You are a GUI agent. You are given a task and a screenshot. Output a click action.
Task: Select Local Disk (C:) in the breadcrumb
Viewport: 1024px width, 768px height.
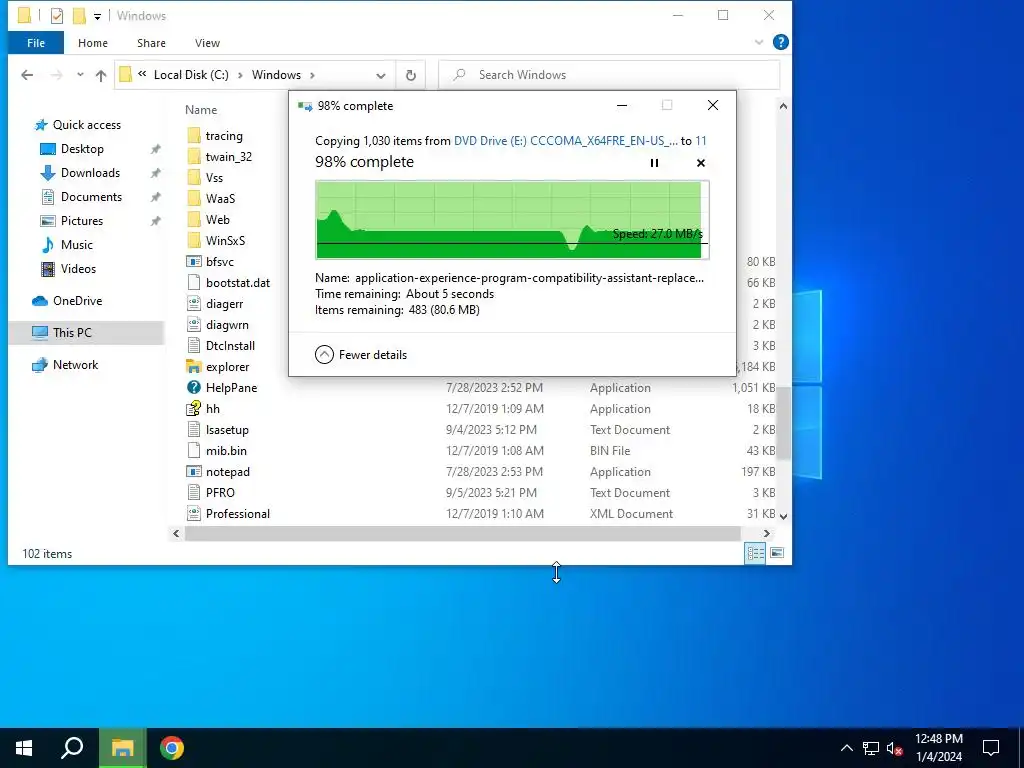coord(191,75)
